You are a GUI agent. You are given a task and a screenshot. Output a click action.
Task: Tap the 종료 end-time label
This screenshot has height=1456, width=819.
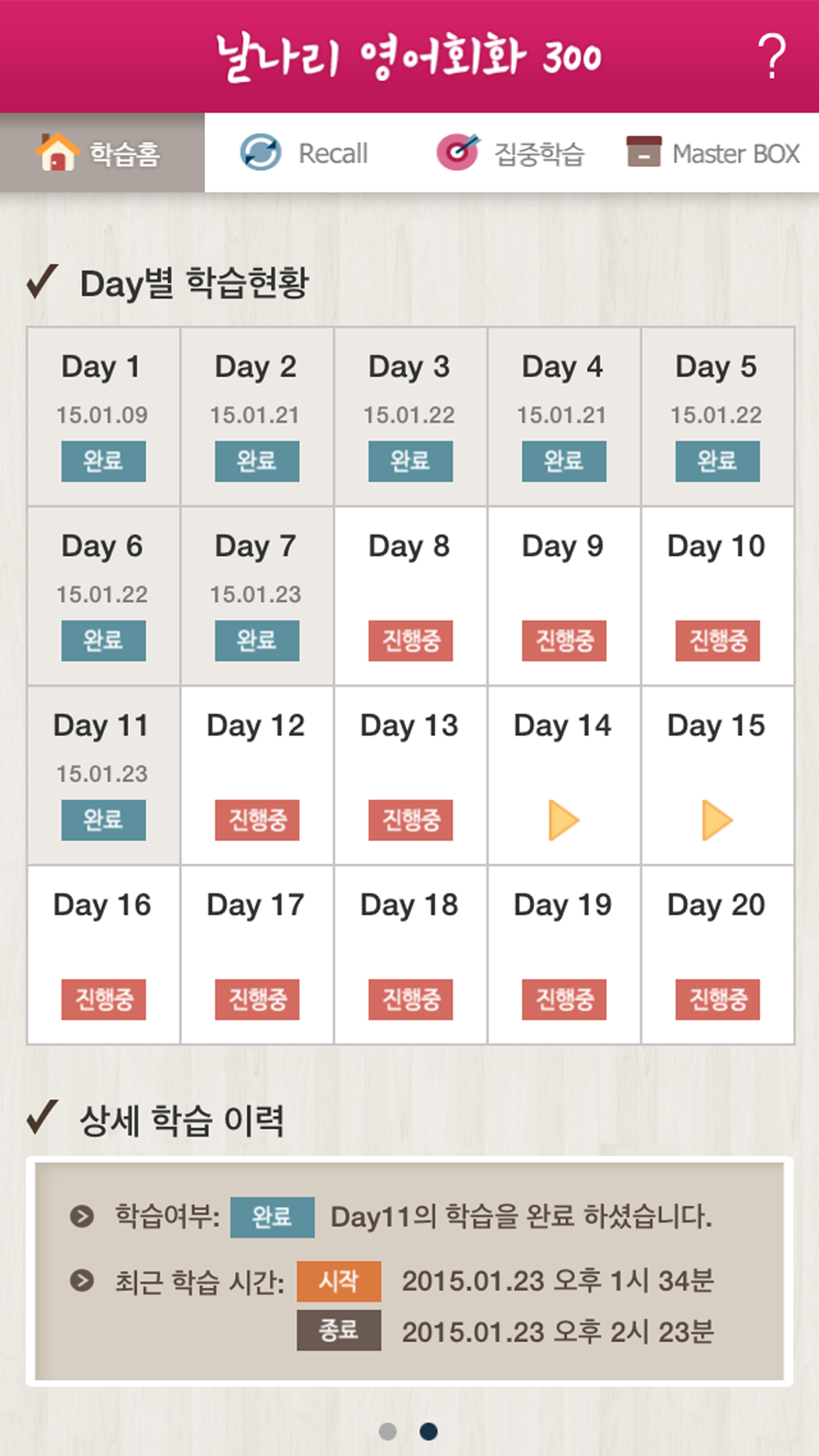(339, 1330)
